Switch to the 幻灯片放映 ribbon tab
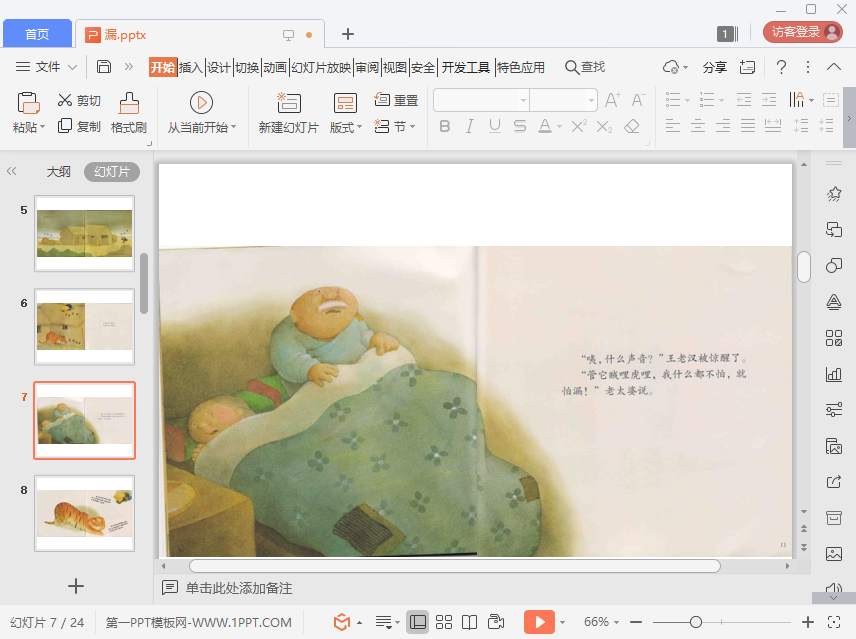The height and width of the screenshot is (639, 856). tap(320, 67)
